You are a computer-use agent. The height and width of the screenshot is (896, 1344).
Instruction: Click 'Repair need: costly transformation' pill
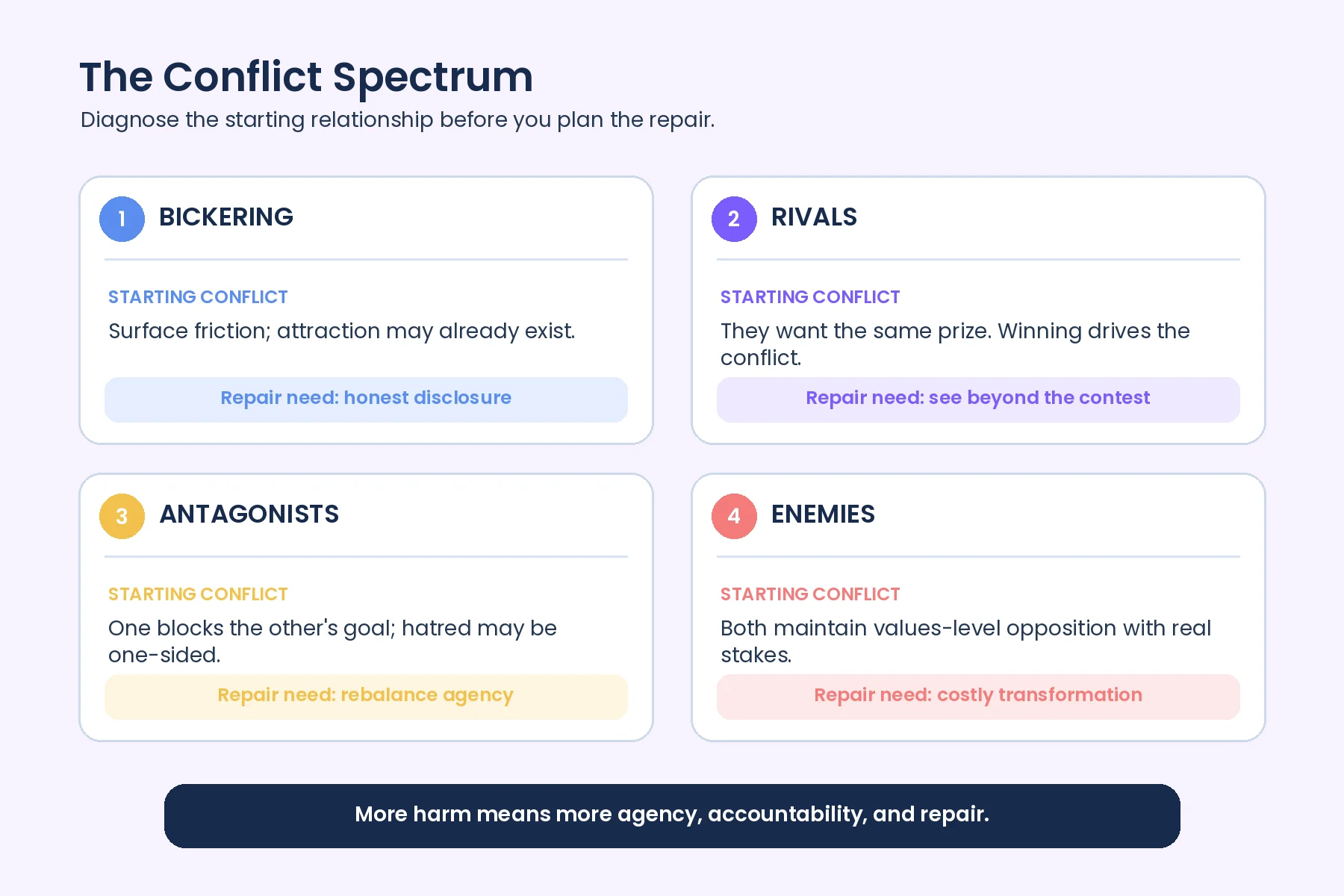(x=978, y=697)
